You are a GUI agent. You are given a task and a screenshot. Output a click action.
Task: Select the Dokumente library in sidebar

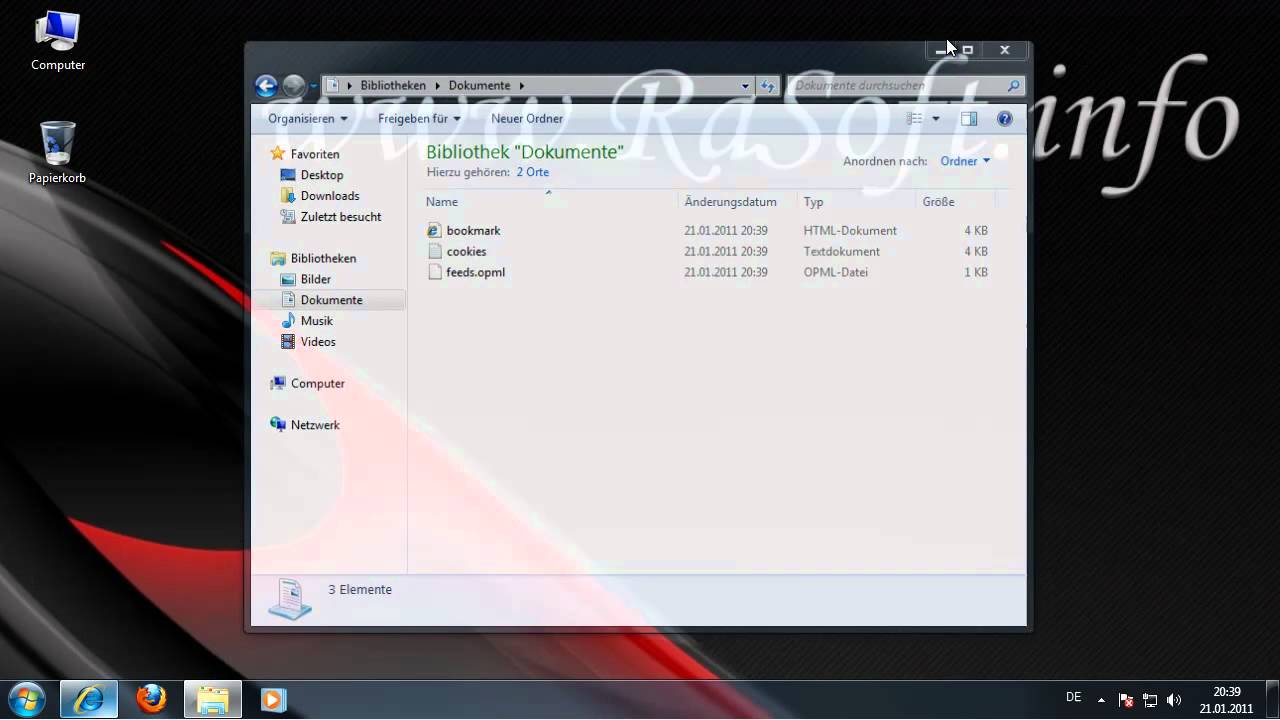pos(331,300)
